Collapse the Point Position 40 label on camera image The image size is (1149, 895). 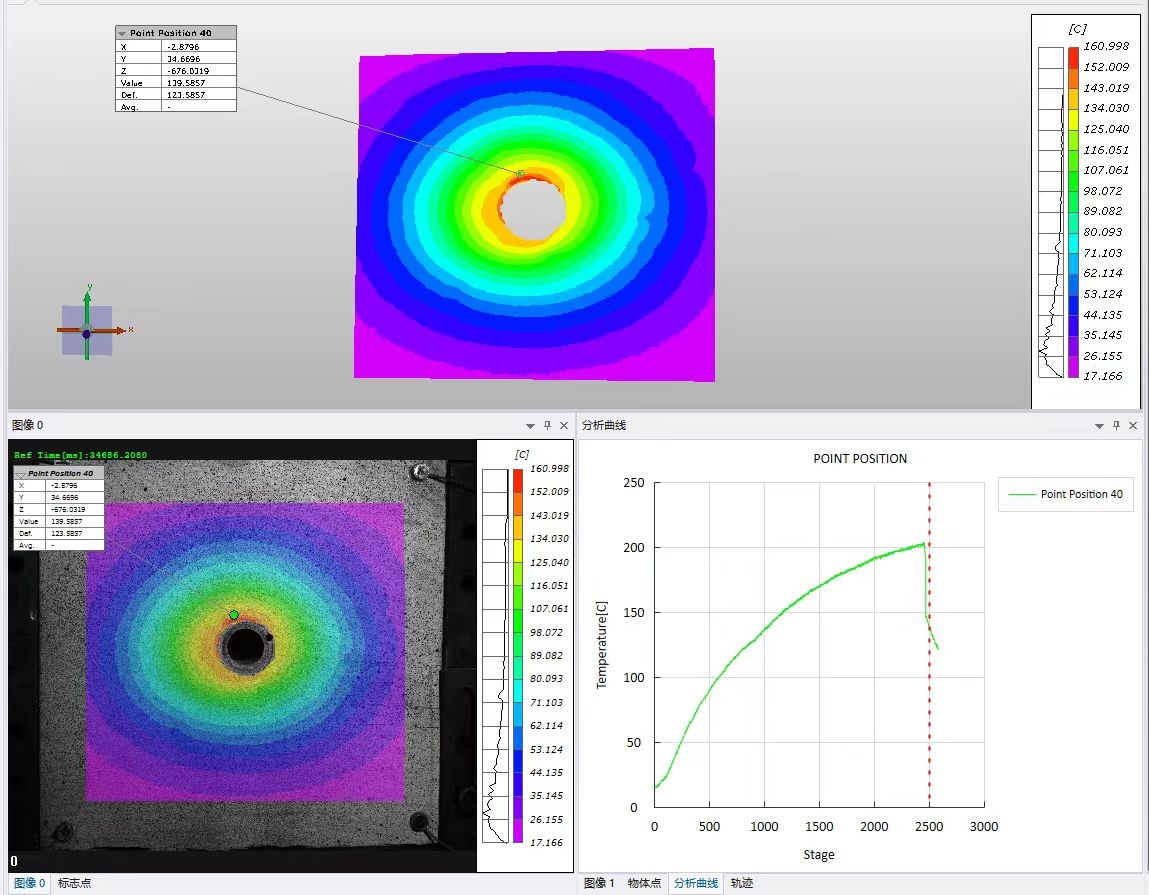pyautogui.click(x=21, y=473)
